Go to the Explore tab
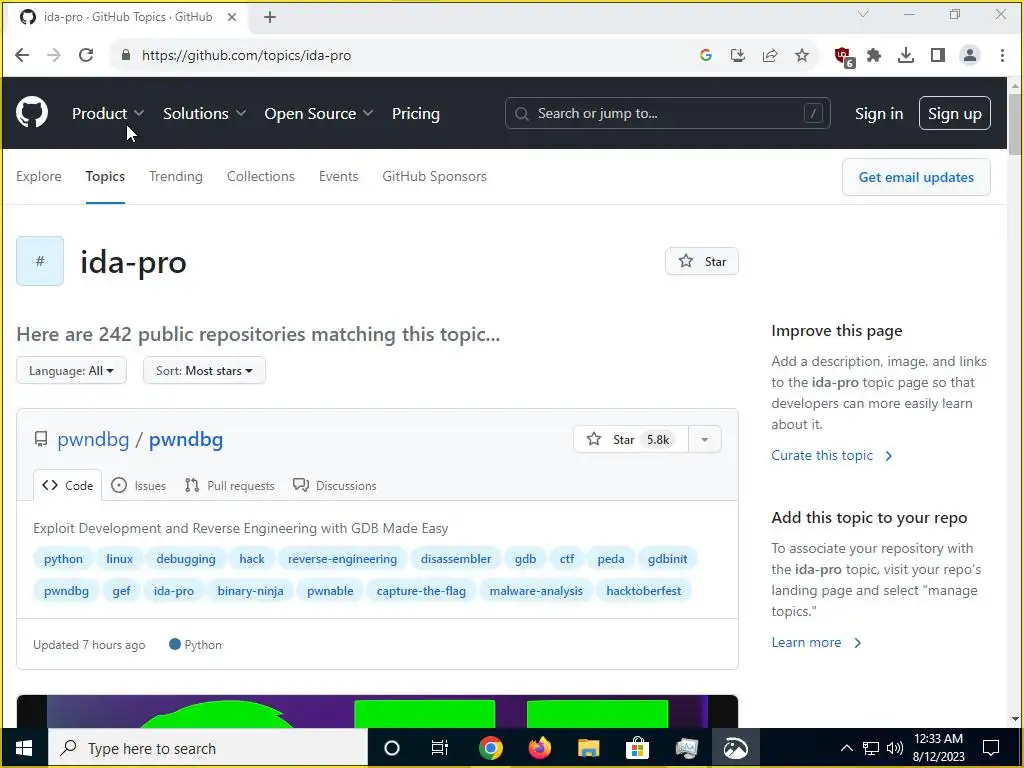The width and height of the screenshot is (1024, 768). click(x=39, y=176)
